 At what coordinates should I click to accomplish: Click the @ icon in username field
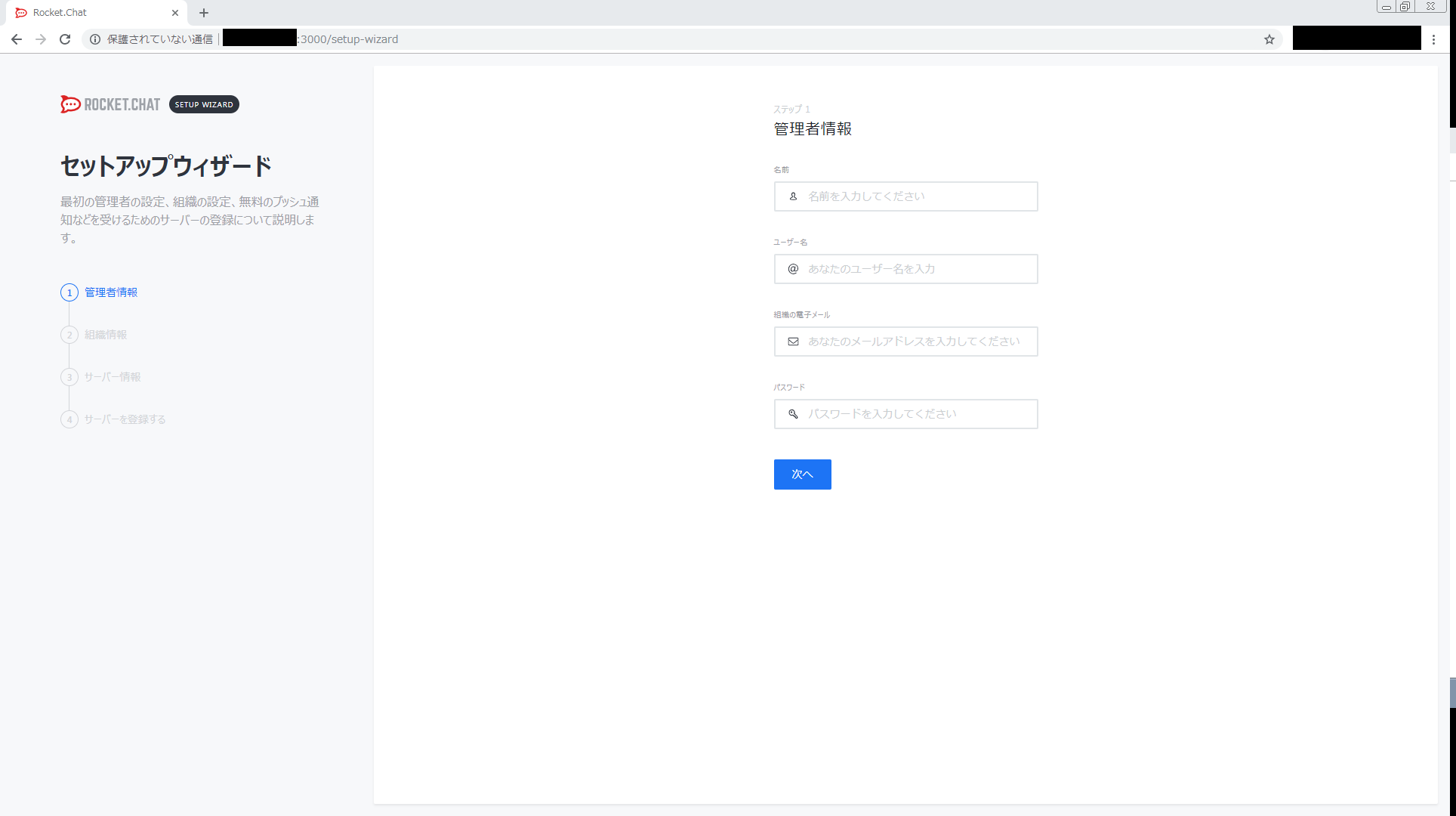point(793,269)
